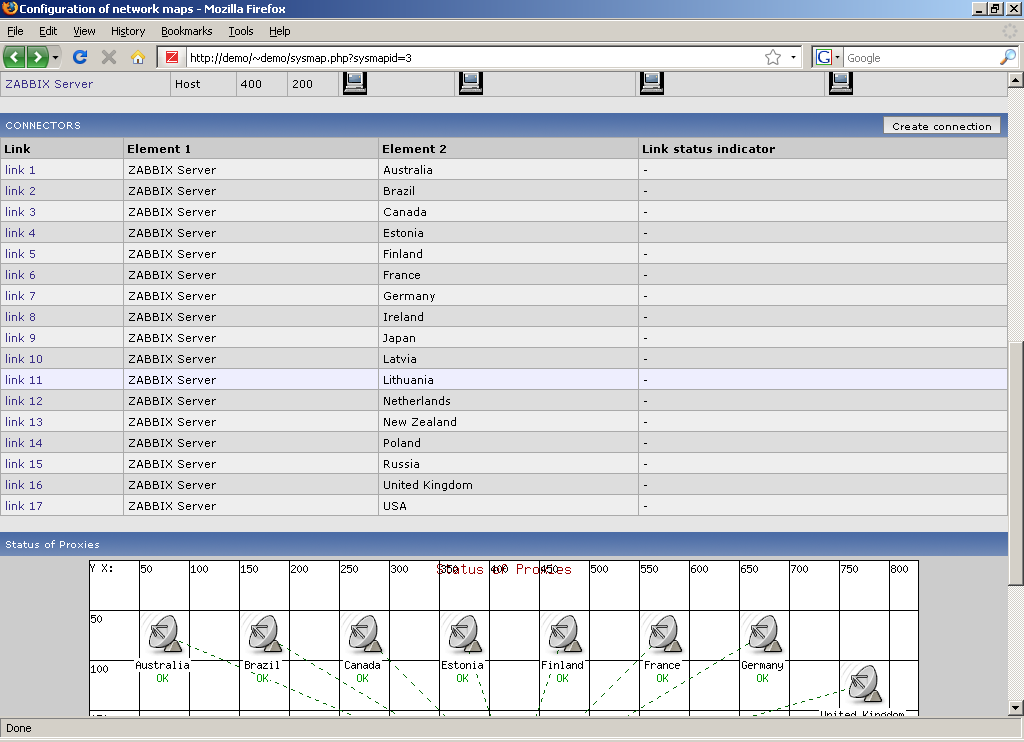This screenshot has width=1024, height=742.
Task: Click the page scrollbar up arrow
Action: pos(1016,80)
